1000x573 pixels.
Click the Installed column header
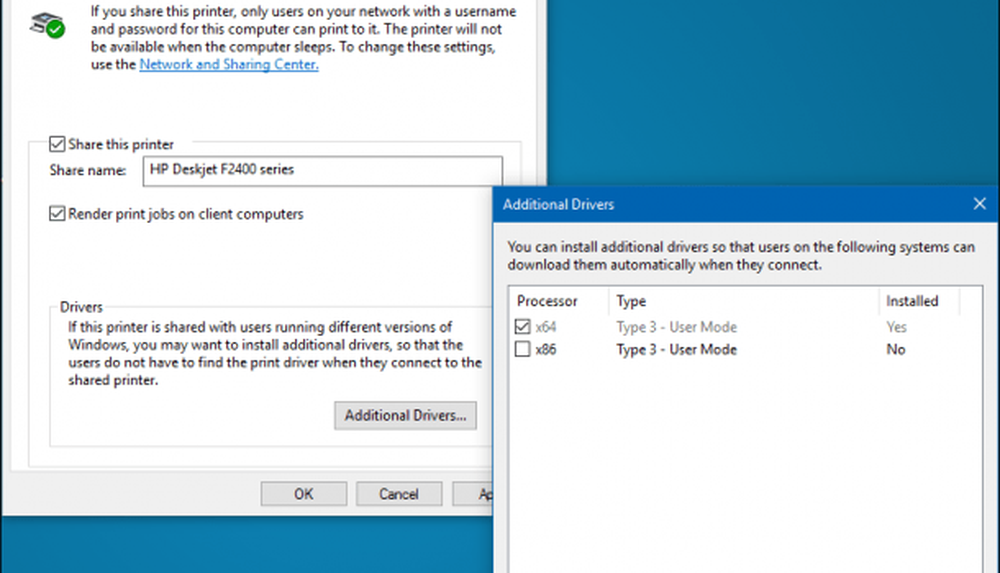(912, 301)
